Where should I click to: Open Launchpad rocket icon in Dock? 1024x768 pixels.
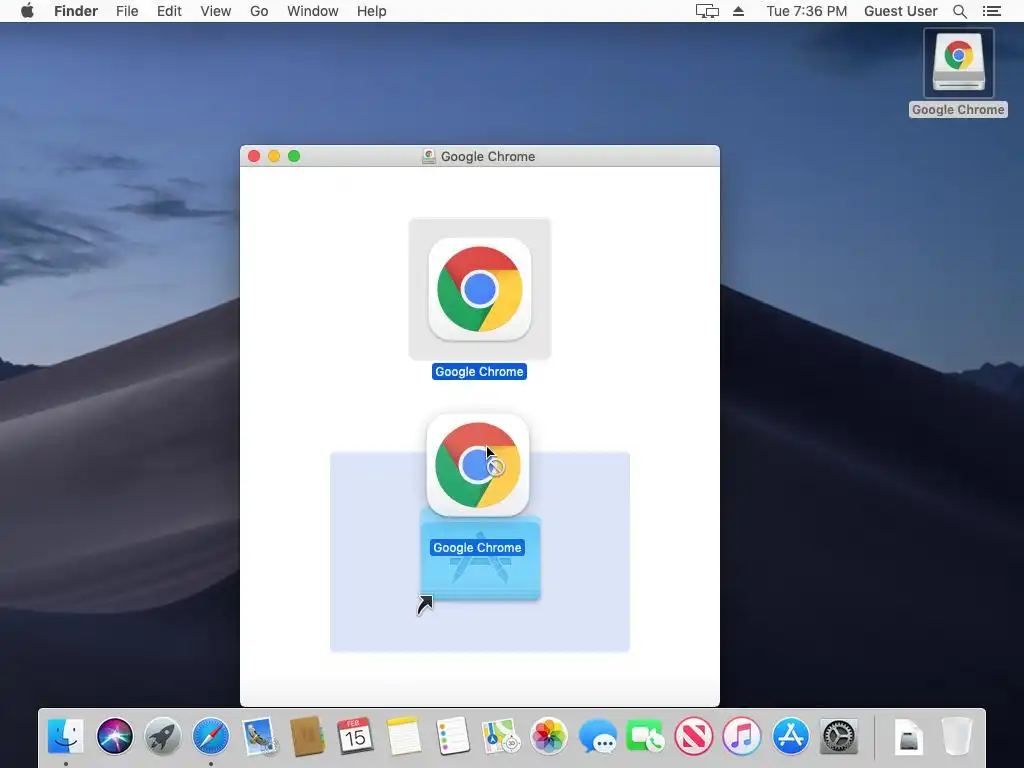[x=163, y=736]
